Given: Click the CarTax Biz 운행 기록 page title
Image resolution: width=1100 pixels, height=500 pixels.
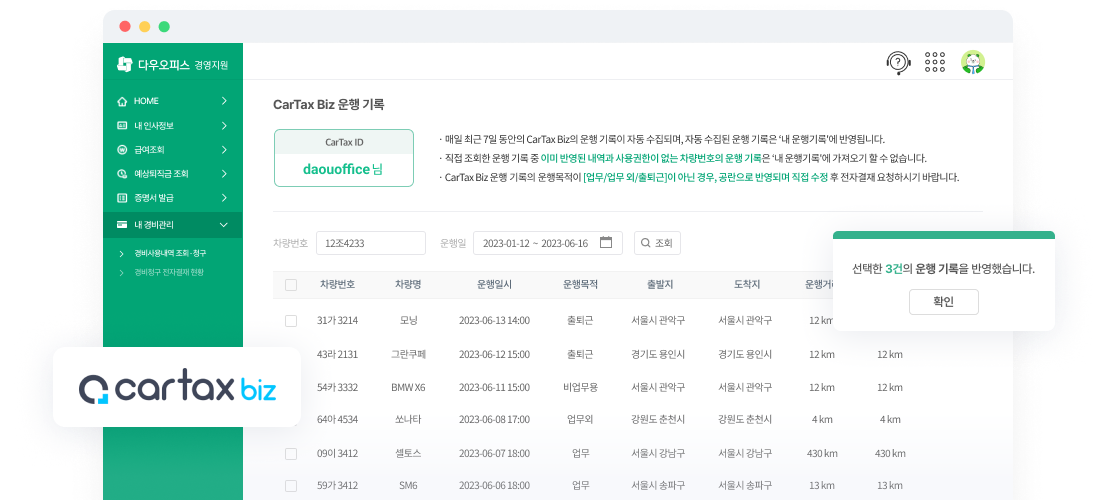Looking at the screenshot, I should [x=328, y=105].
